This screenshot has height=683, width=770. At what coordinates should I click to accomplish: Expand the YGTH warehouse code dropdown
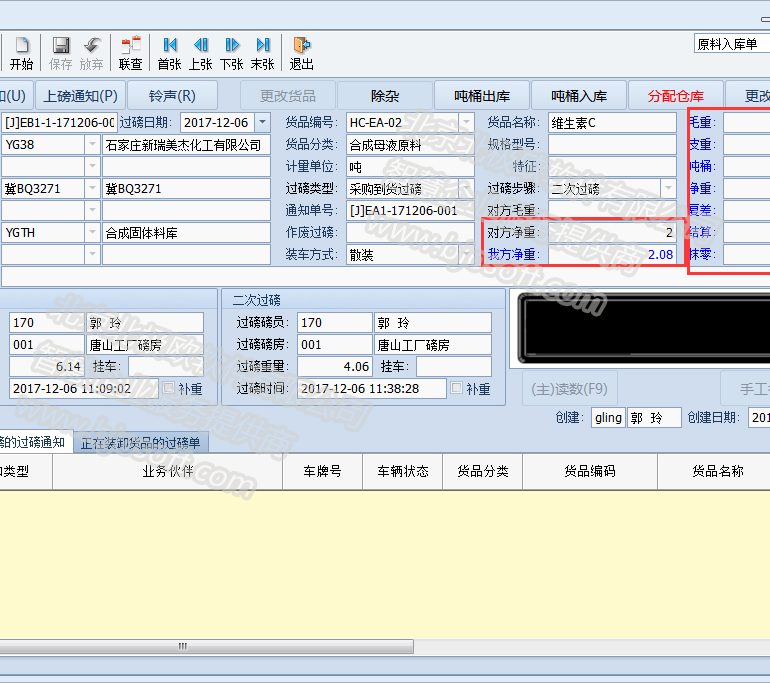pos(92,232)
